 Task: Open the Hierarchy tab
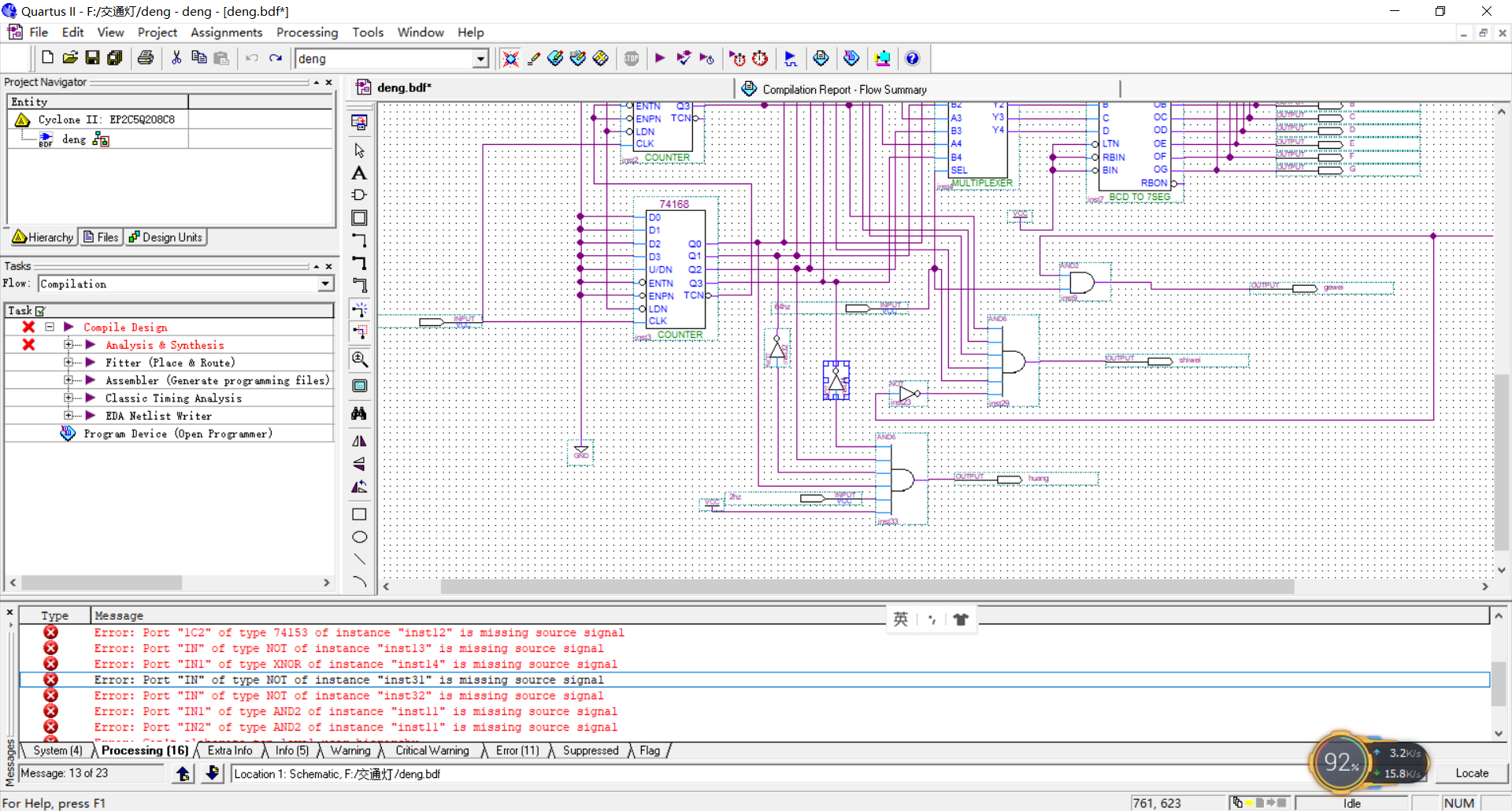[43, 237]
